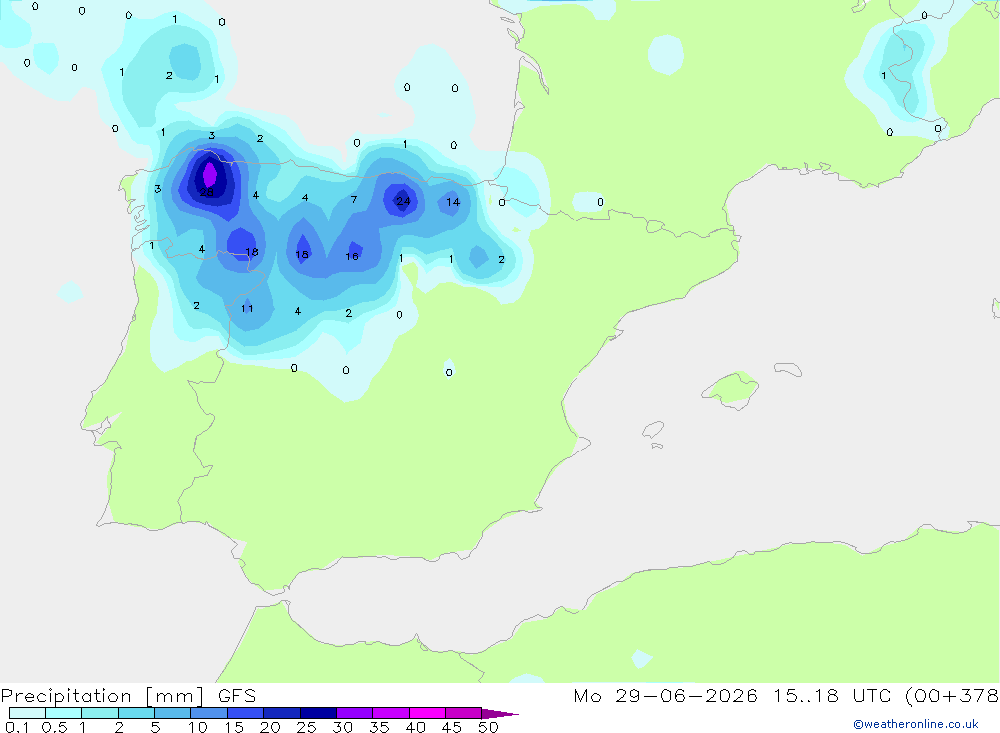Click the '0.1' legend label
This screenshot has height=733, width=1000.
[x=17, y=727]
